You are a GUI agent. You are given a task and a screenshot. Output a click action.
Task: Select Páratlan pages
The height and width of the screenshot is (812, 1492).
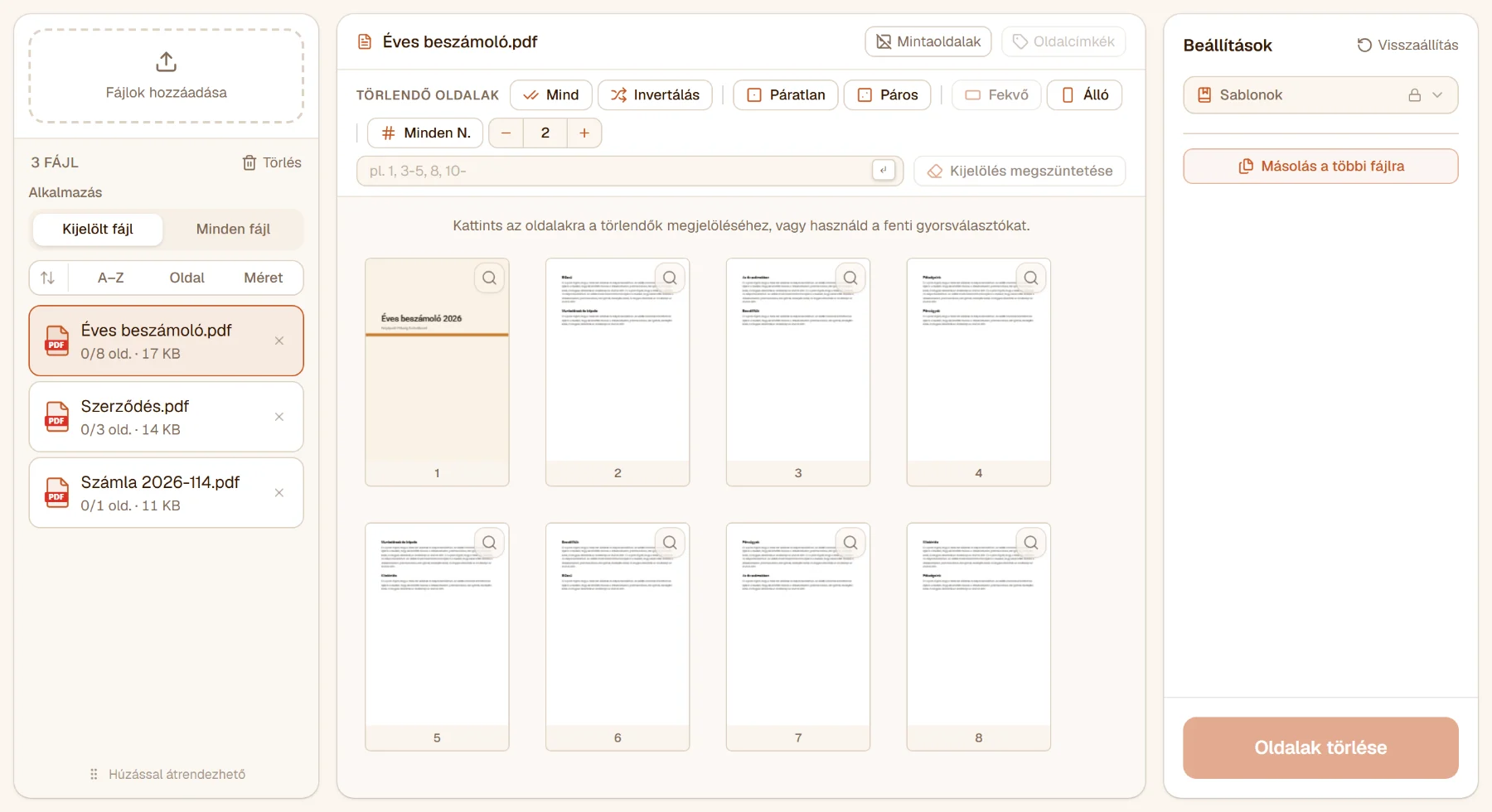point(786,94)
